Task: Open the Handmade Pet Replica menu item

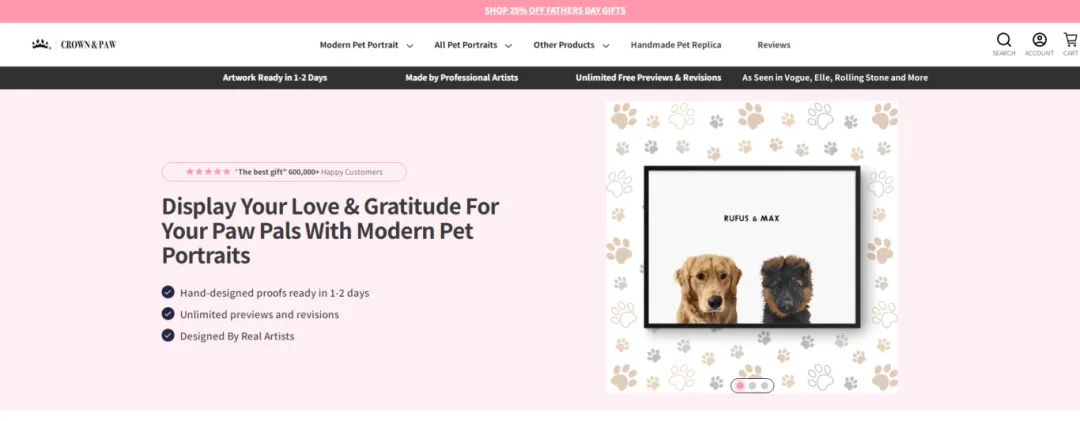Action: coord(675,45)
